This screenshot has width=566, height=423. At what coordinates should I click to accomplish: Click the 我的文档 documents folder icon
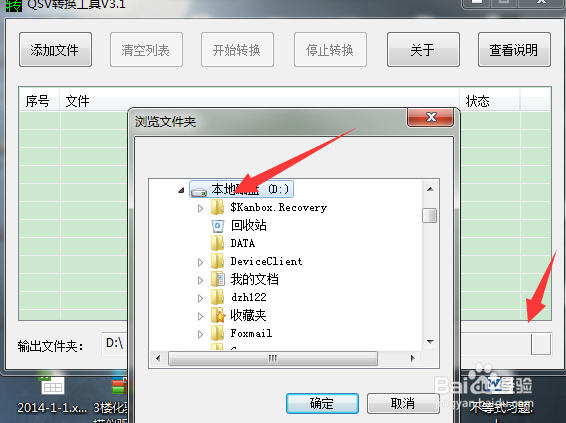218,279
